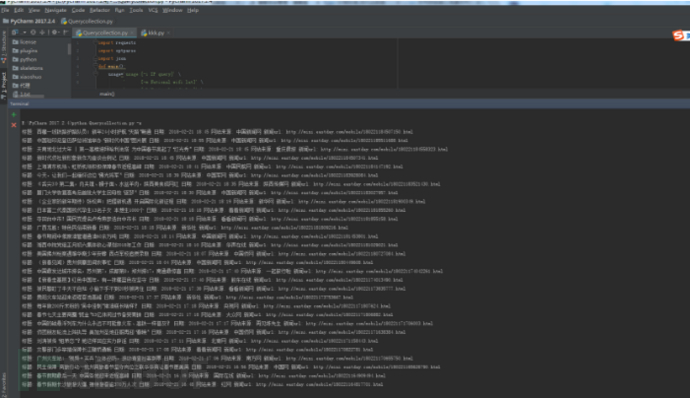Click the Python file icon on Querycollection.py tab
690x398 pixels.
79,33
